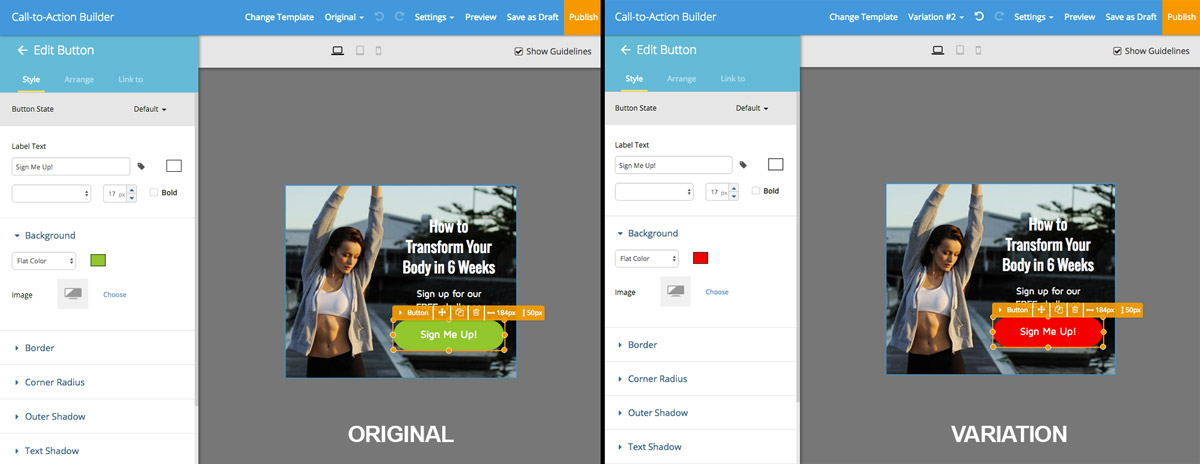Screen dimensions: 1200x464
Task: Click the move icon on the red button toolbar
Action: point(1041,310)
